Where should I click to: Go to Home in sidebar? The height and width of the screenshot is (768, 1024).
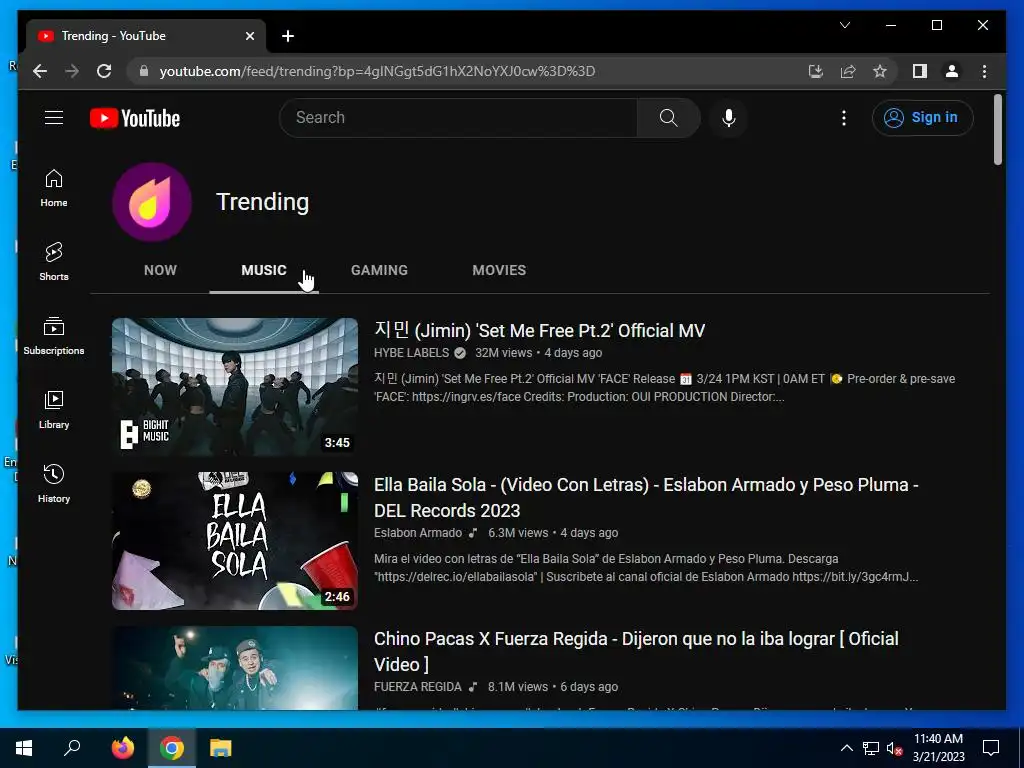(x=54, y=187)
